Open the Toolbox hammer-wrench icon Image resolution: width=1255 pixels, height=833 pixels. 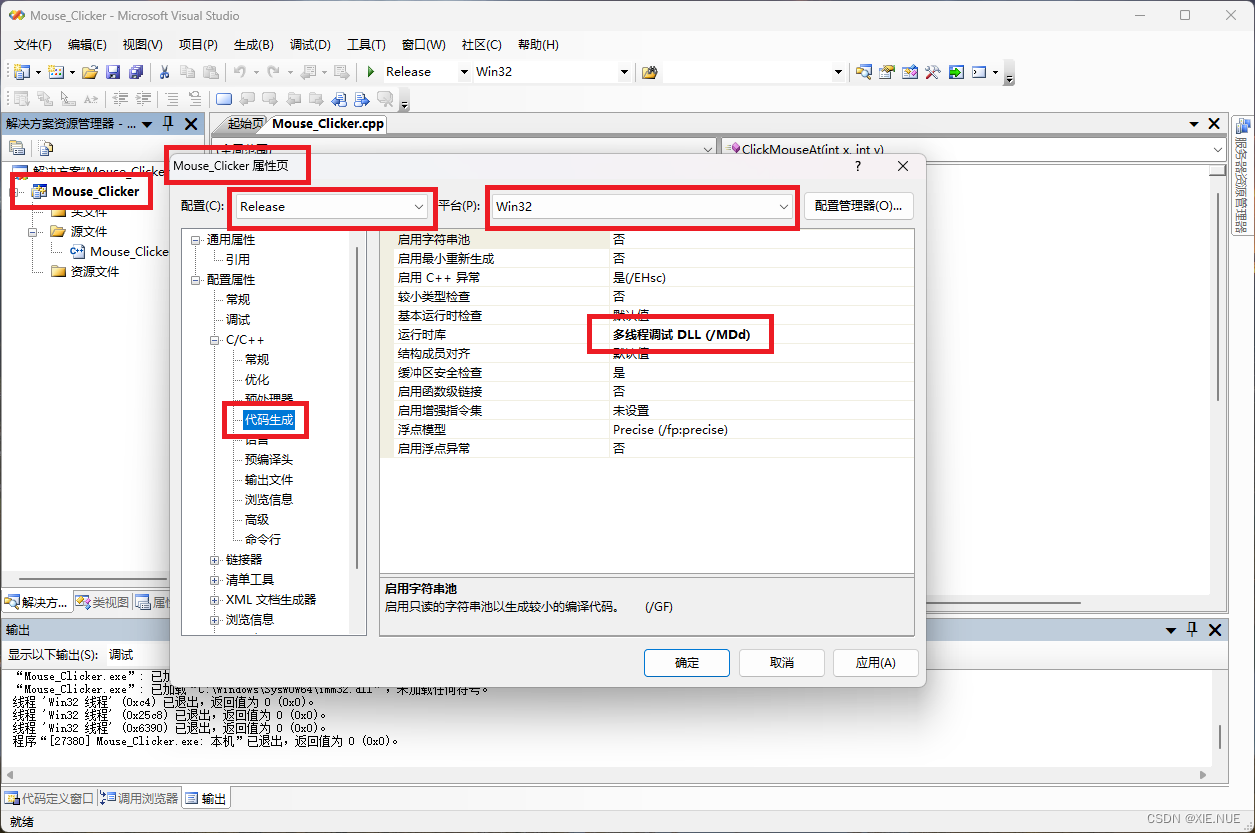[933, 72]
